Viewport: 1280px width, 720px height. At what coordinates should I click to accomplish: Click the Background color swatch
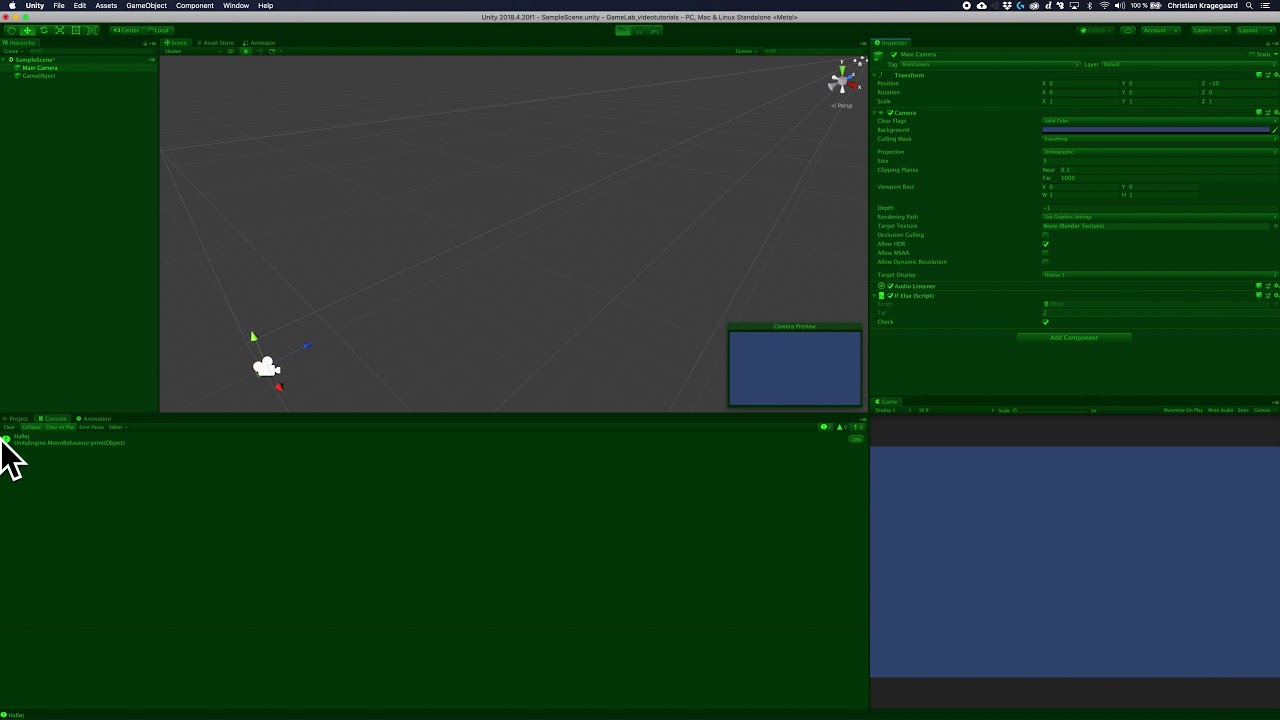coord(1156,130)
